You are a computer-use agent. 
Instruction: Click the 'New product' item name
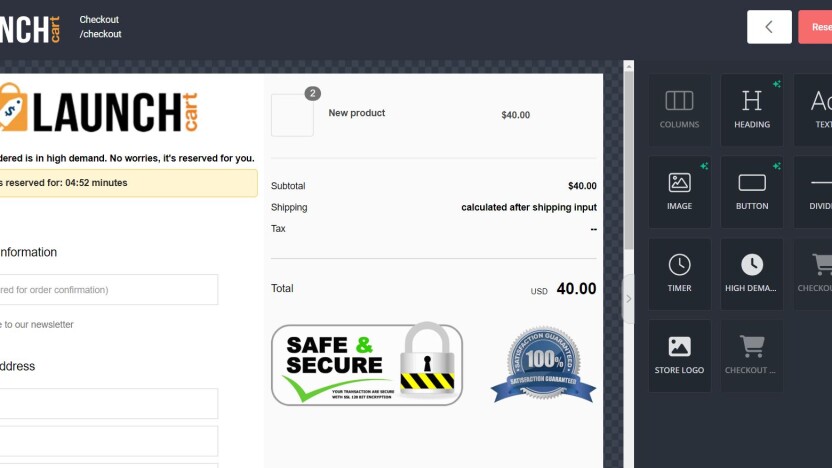(357, 113)
